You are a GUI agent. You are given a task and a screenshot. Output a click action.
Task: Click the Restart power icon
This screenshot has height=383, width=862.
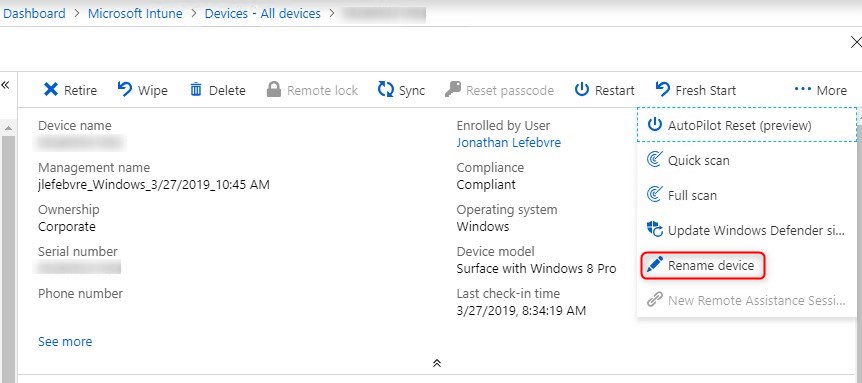582,90
